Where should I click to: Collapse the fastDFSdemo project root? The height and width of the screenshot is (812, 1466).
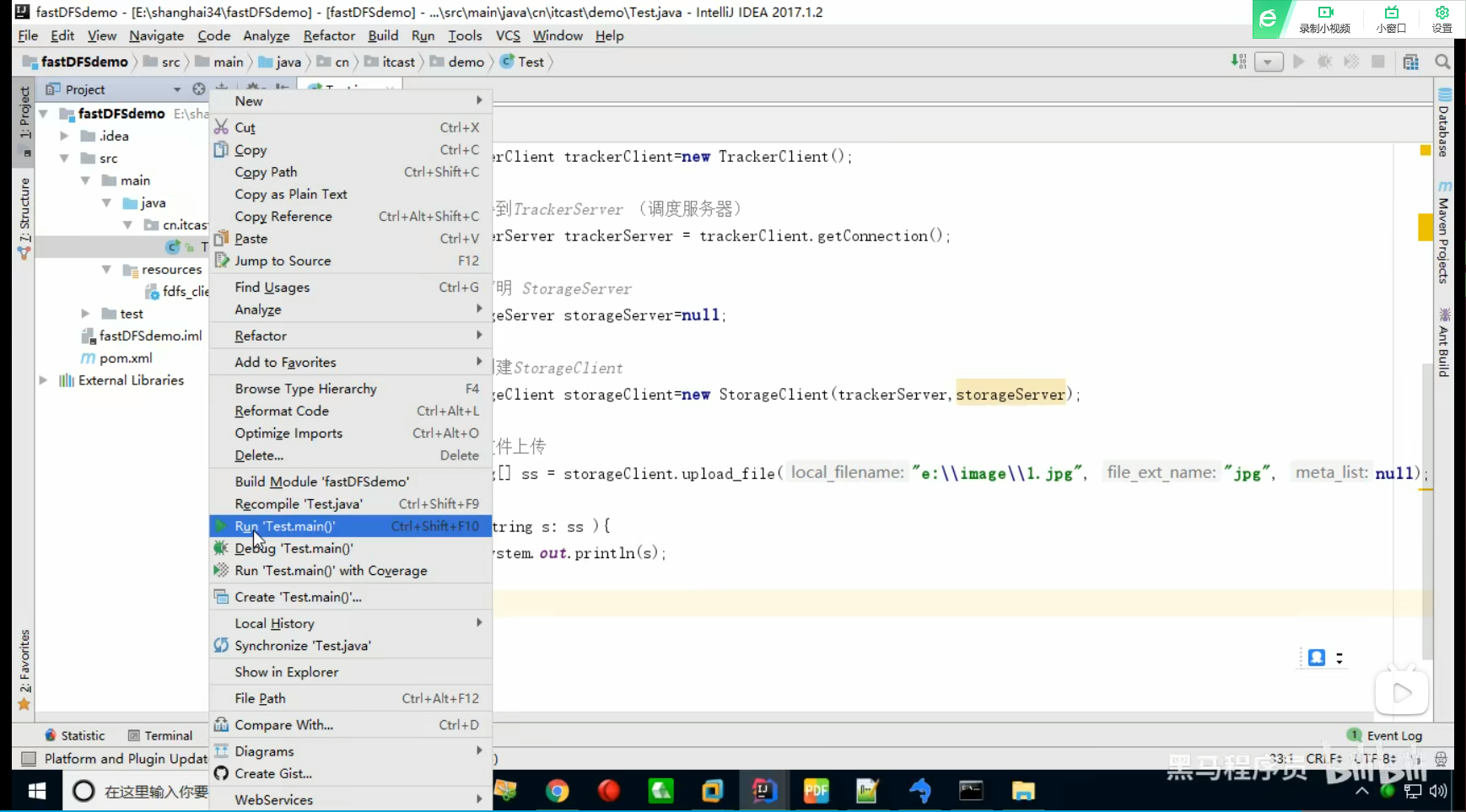pyautogui.click(x=43, y=113)
